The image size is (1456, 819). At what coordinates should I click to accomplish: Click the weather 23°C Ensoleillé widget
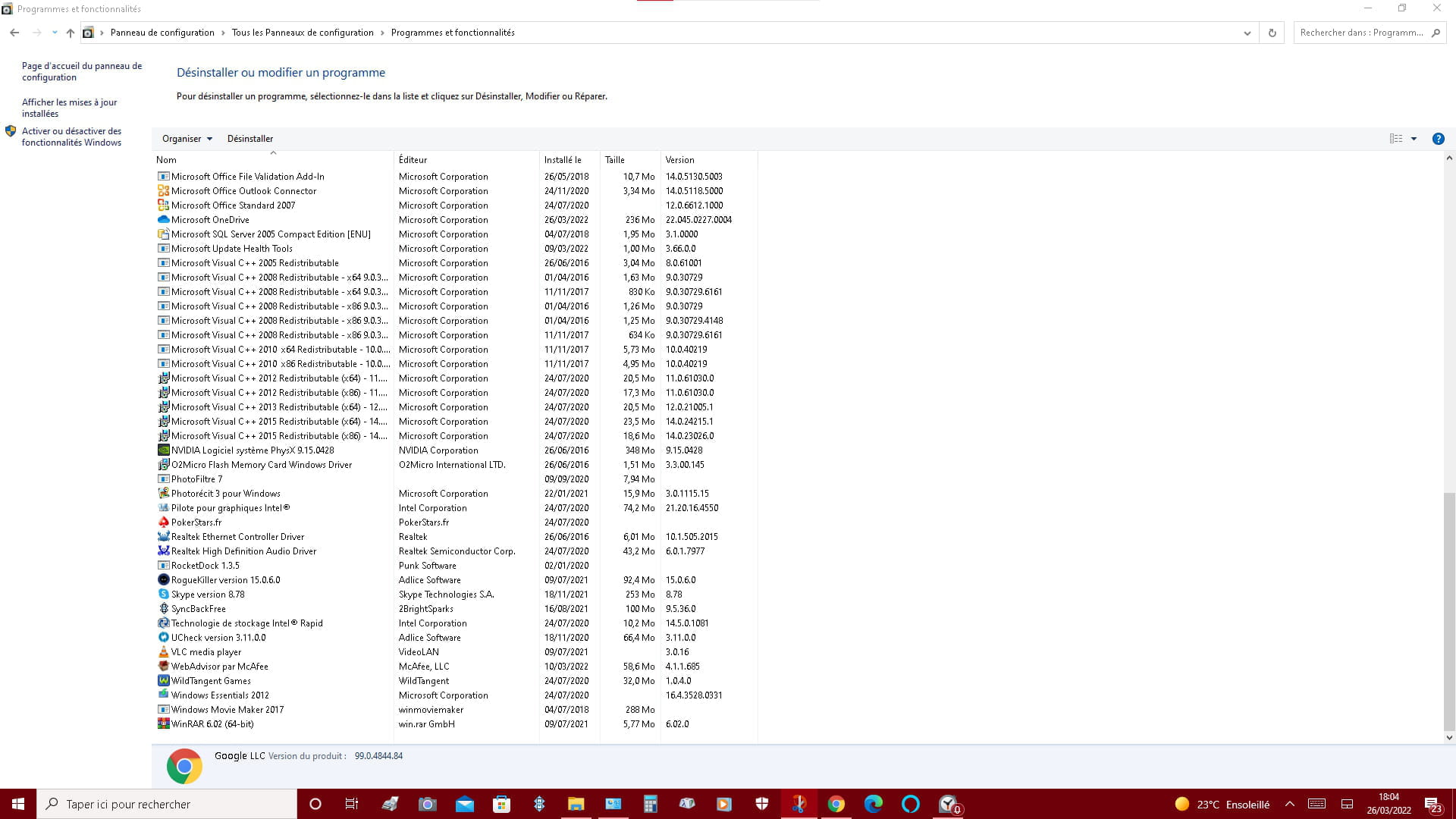tap(1222, 804)
